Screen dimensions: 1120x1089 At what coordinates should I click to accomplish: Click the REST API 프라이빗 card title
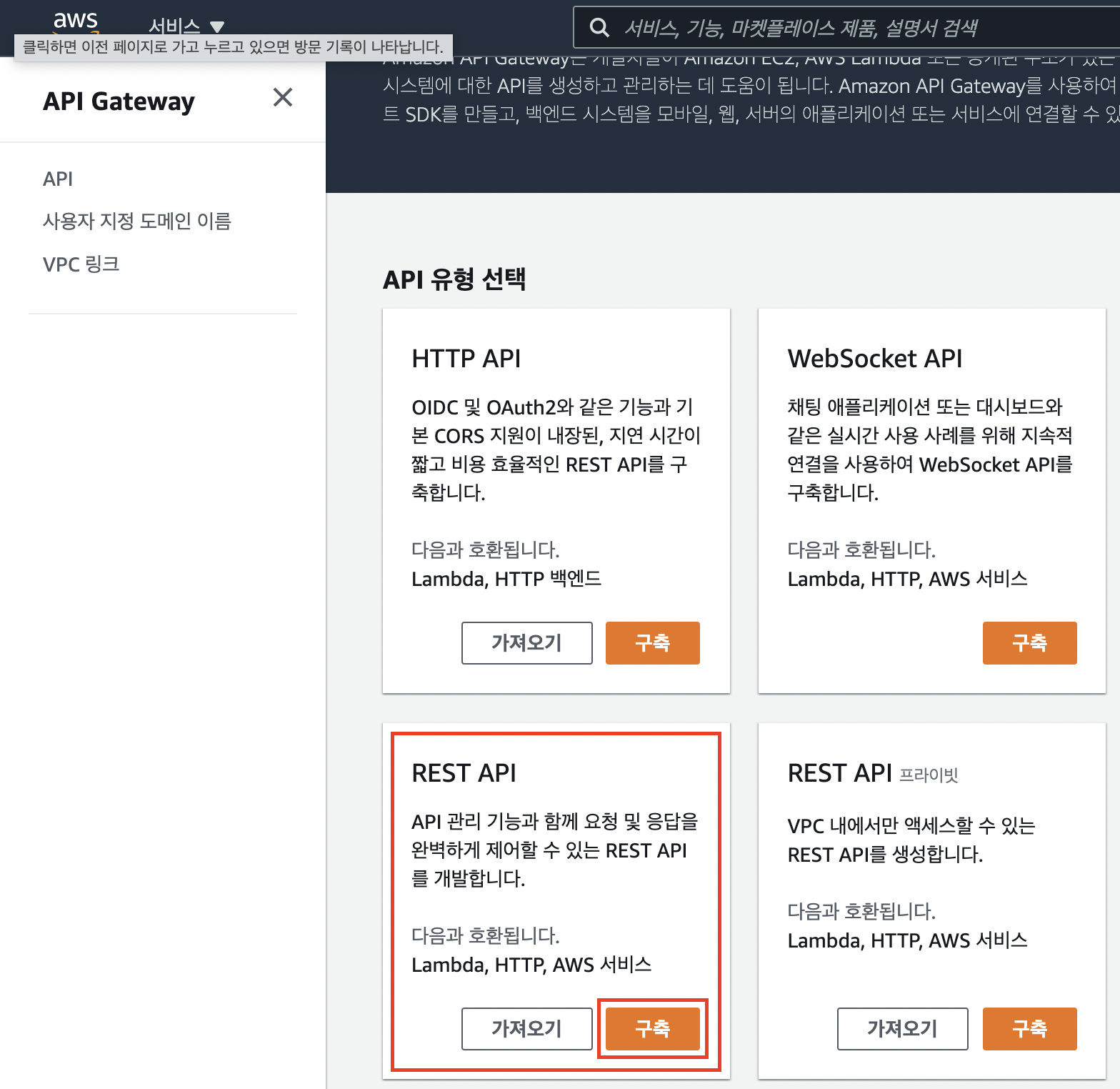[873, 773]
